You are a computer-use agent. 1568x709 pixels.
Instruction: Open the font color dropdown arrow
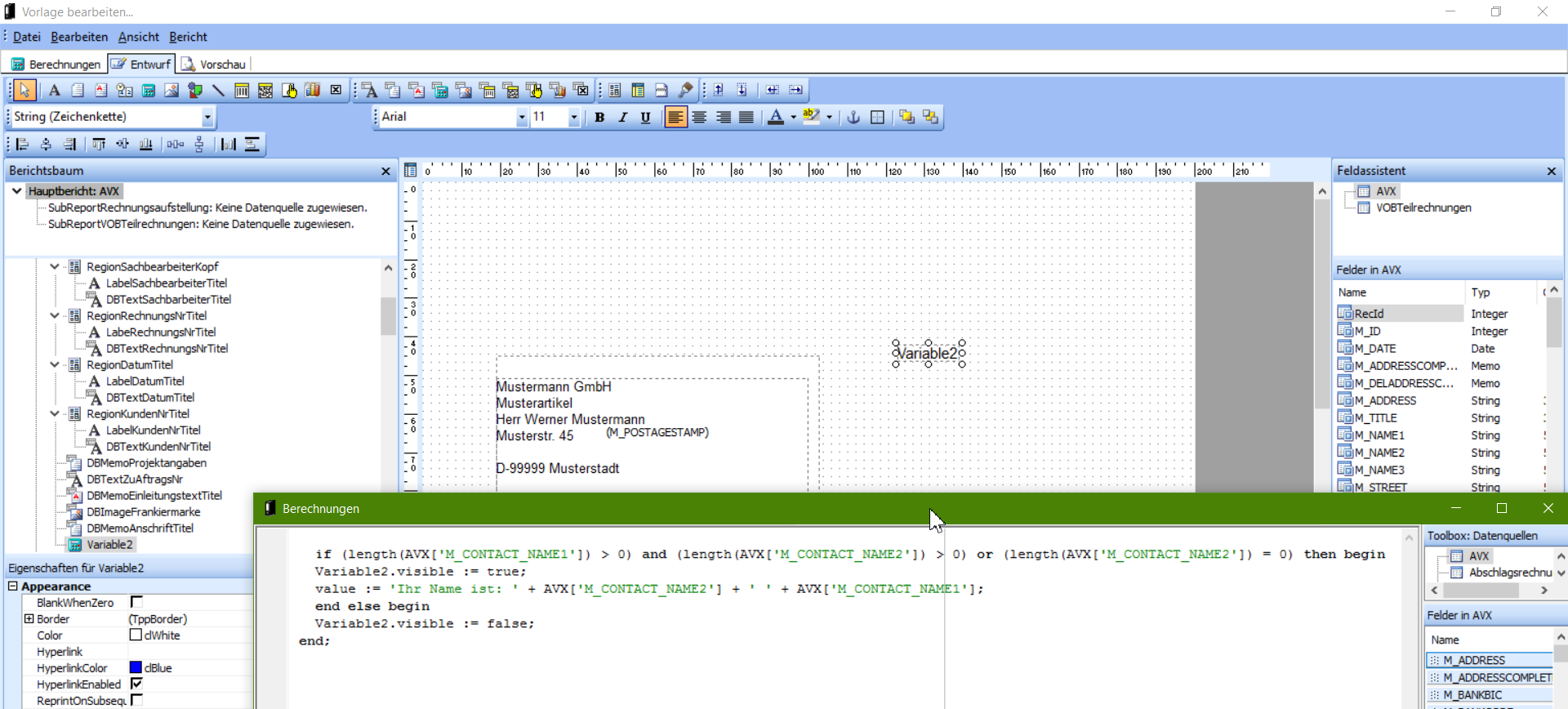pyautogui.click(x=793, y=117)
